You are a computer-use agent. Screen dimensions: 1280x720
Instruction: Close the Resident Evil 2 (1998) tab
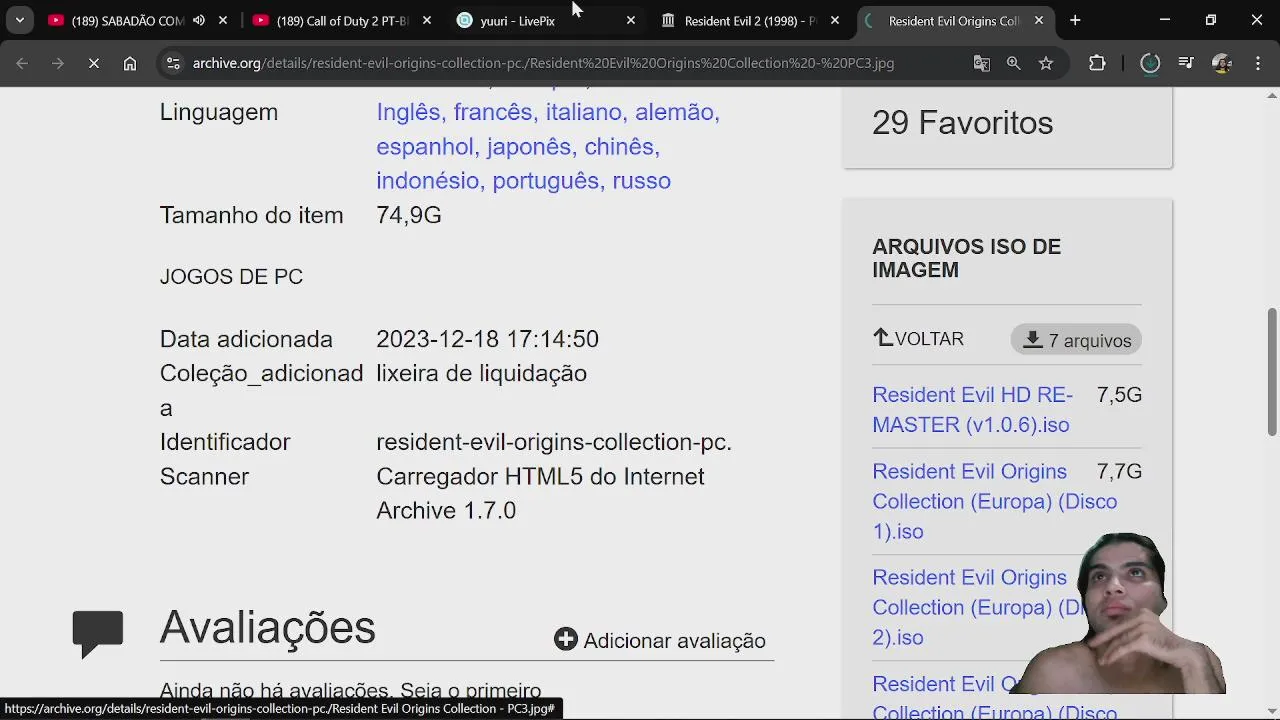835,20
